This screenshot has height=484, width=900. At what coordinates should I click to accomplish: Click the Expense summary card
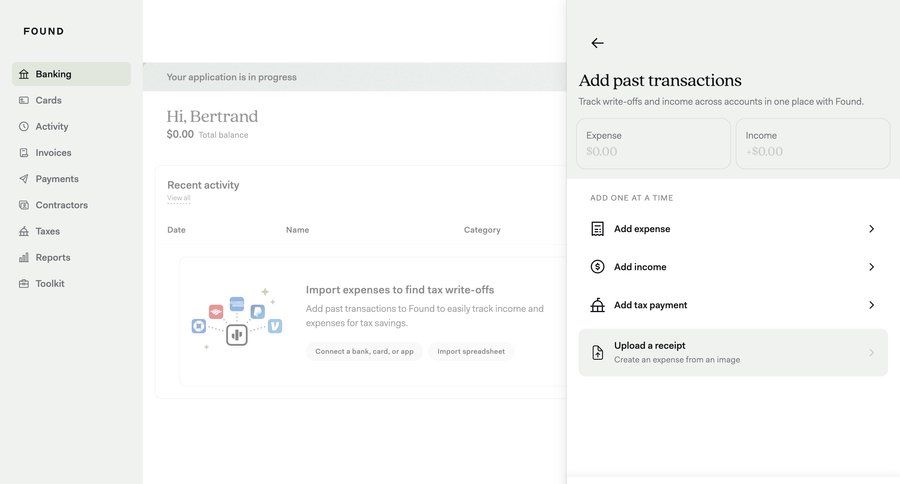click(x=653, y=144)
